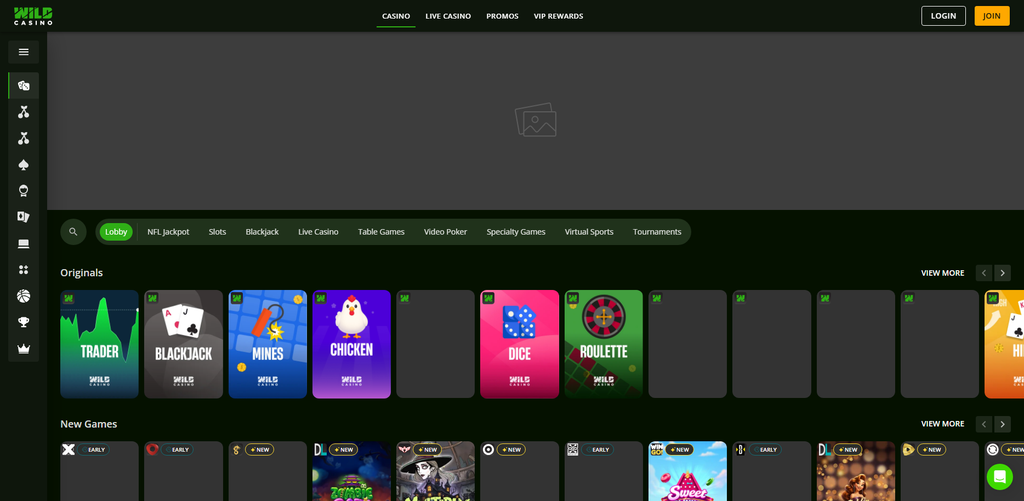
Task: Open the LIVE CASINO nav tab
Action: [448, 16]
